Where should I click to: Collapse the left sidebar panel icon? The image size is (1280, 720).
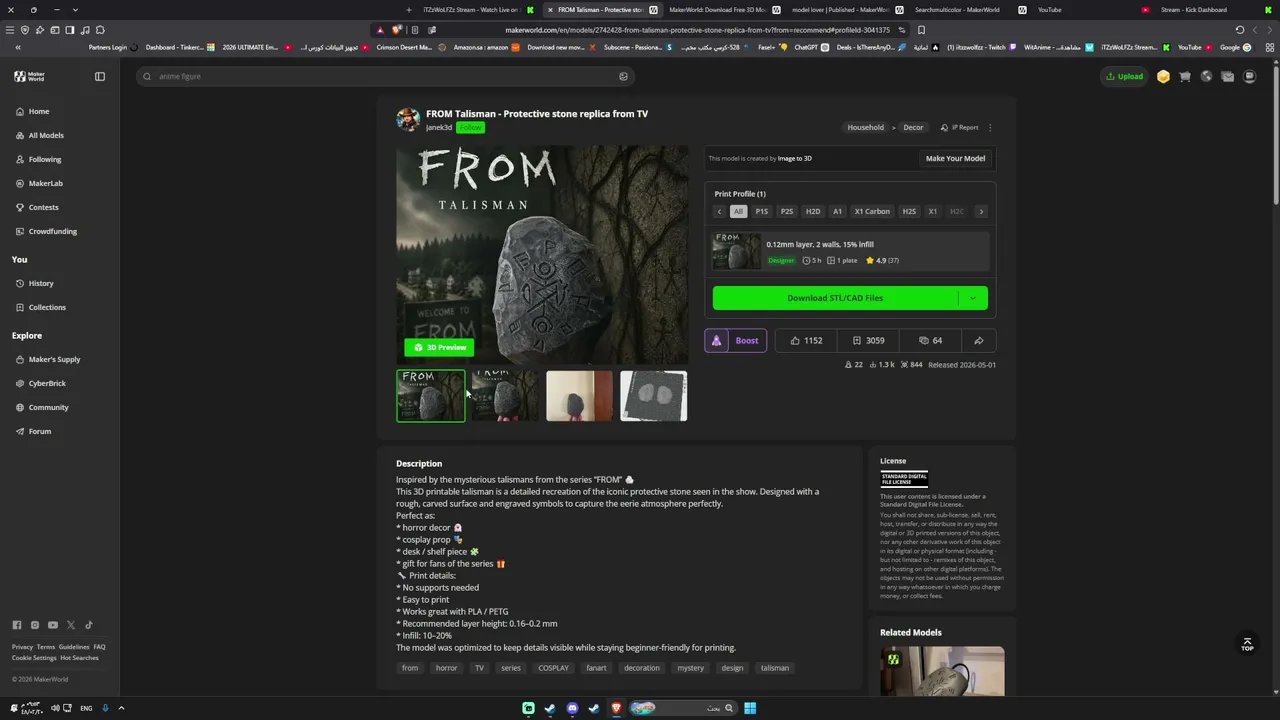point(100,76)
